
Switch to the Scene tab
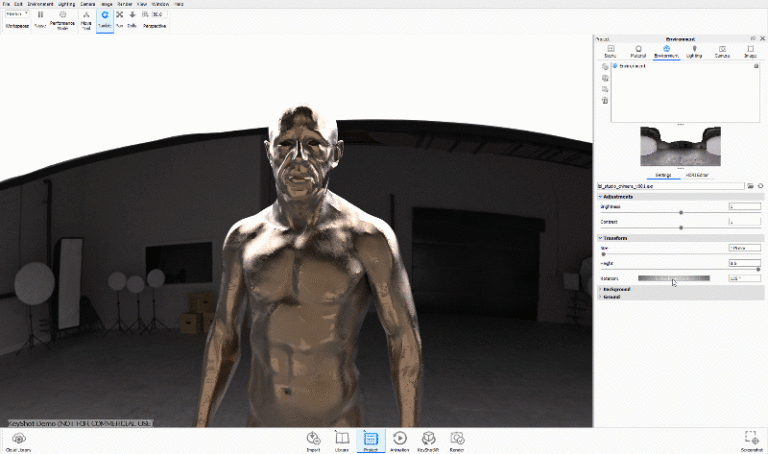pyautogui.click(x=610, y=51)
